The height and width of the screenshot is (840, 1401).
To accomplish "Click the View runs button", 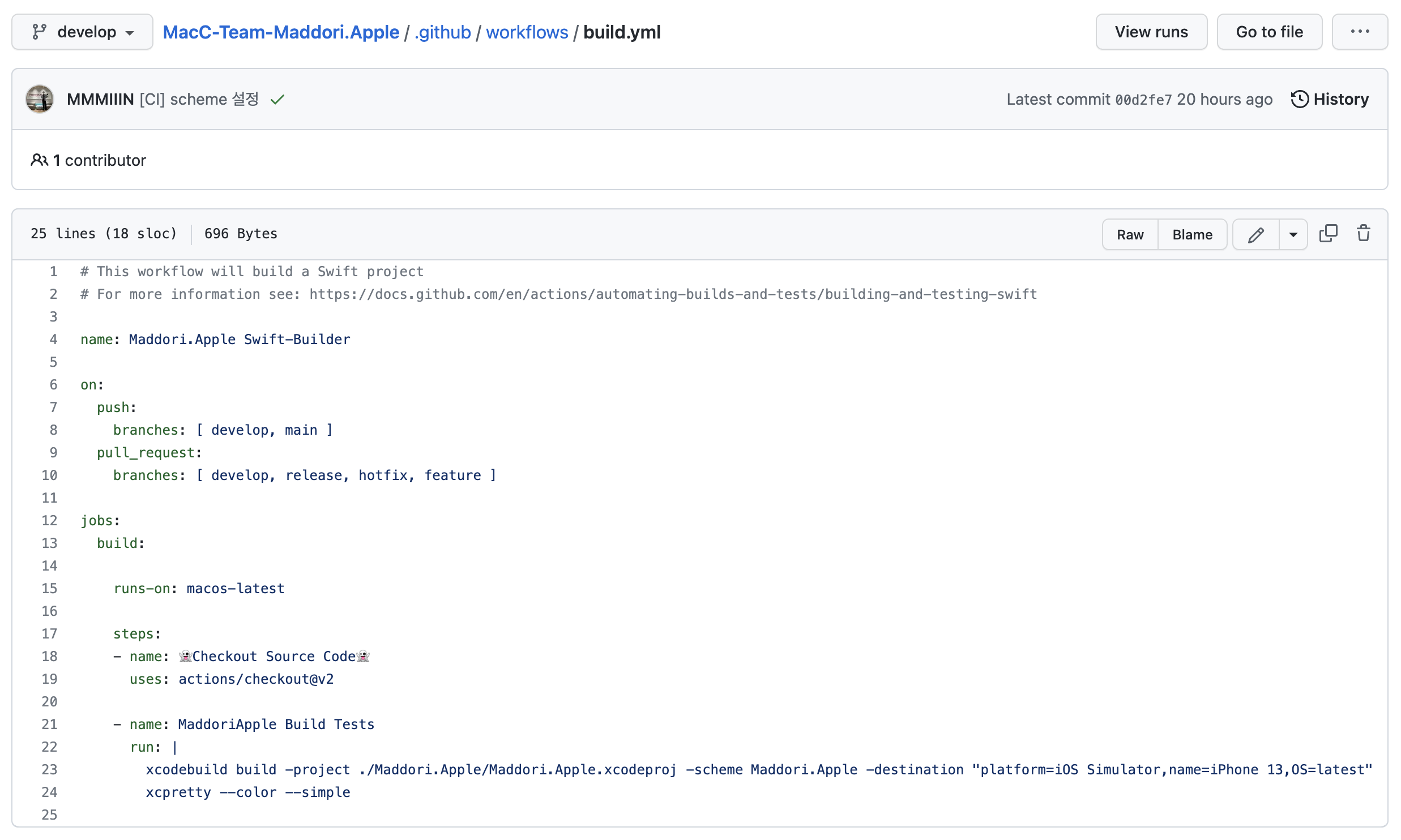I will coord(1151,32).
